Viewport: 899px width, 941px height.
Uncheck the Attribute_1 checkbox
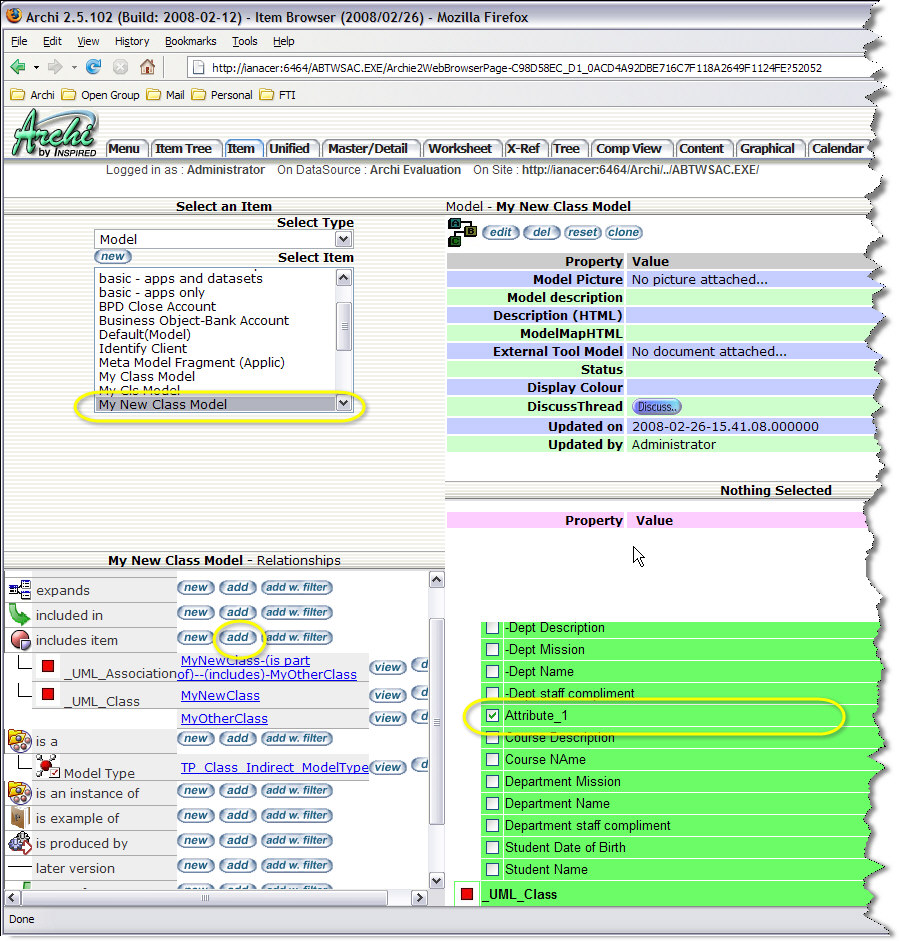pos(492,716)
